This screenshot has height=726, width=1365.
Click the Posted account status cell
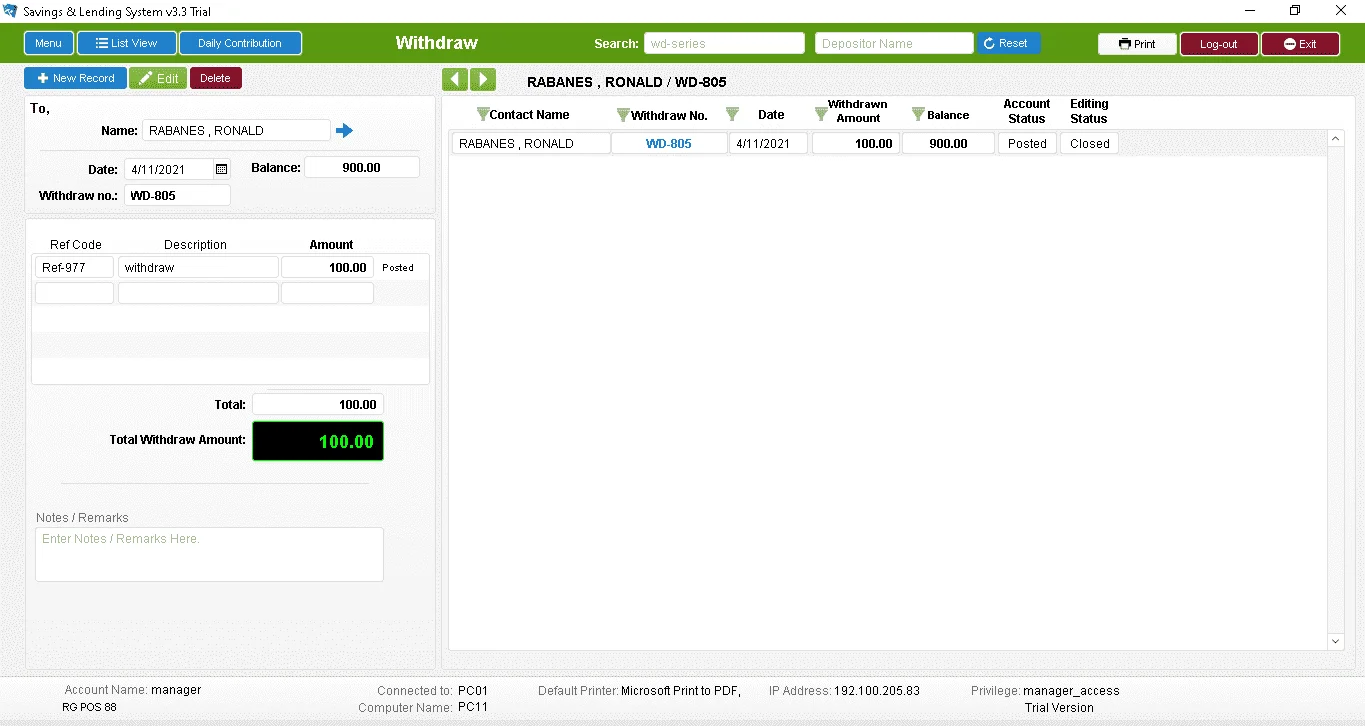[1027, 143]
